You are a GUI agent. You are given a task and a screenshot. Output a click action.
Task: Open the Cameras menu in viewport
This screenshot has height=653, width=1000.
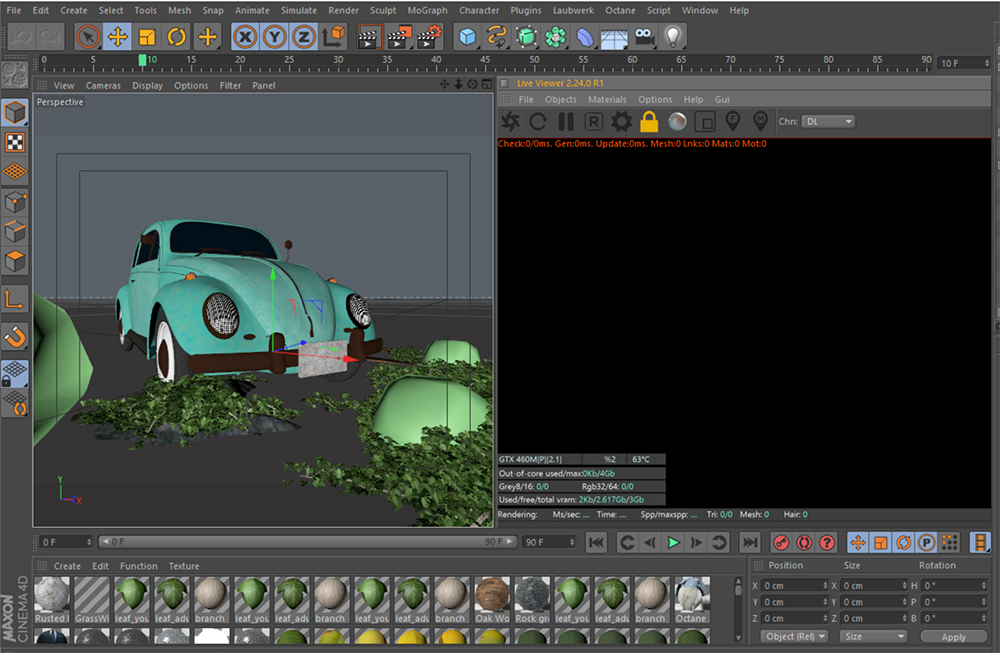coord(103,86)
